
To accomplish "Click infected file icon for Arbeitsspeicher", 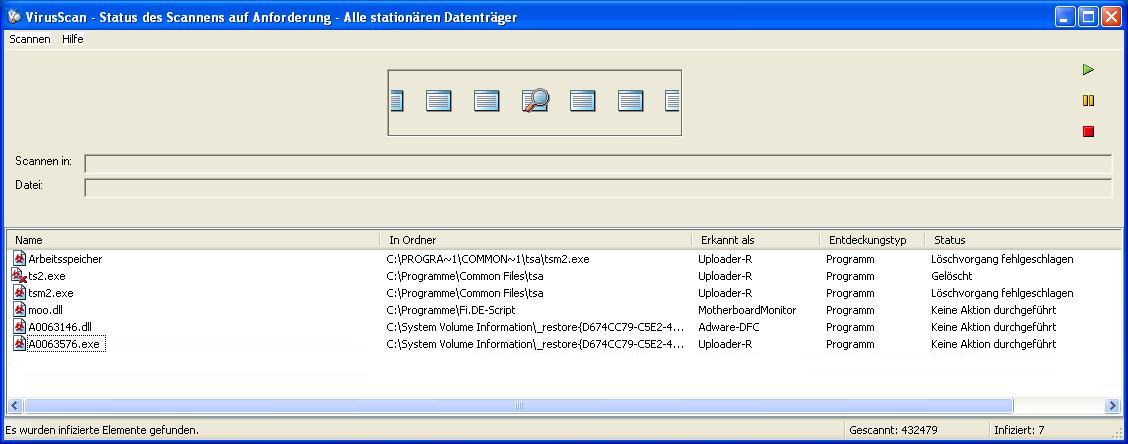I will 19,258.
